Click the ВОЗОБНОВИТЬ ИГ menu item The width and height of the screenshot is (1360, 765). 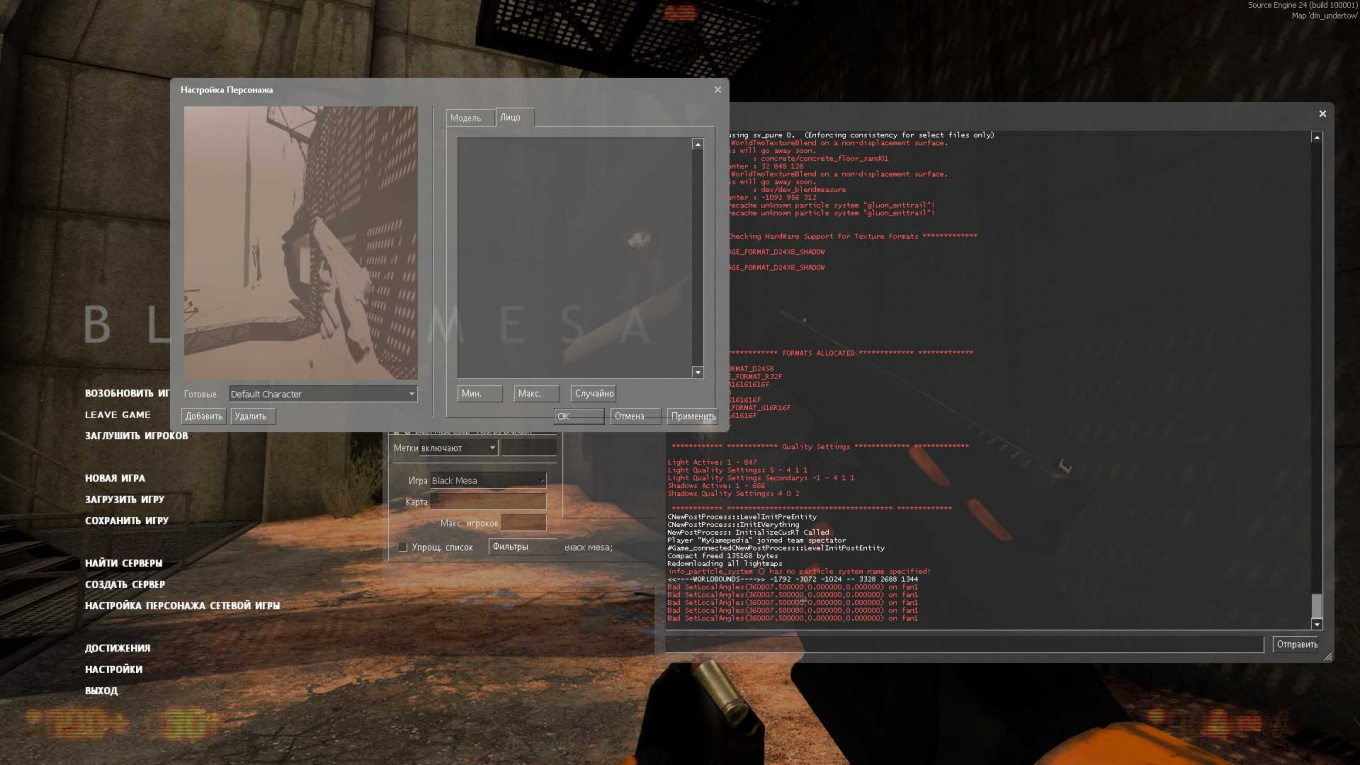(127, 393)
